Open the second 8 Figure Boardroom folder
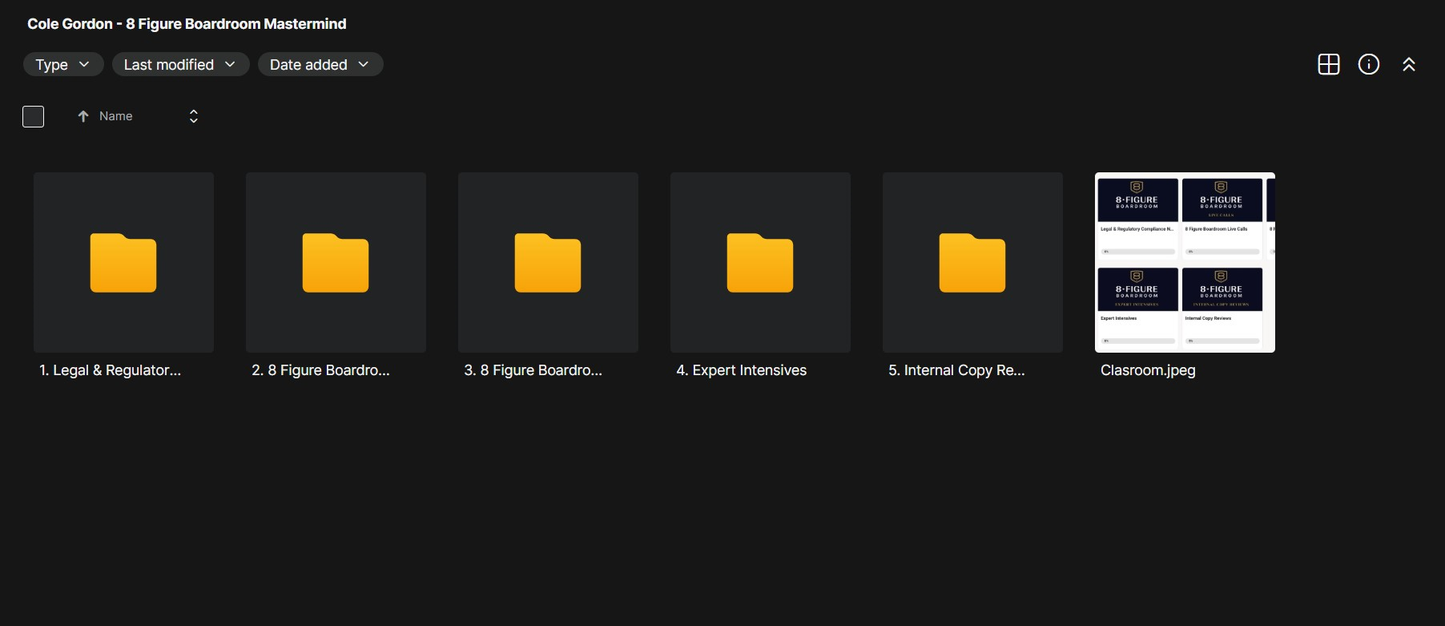The width and height of the screenshot is (1445, 626). (x=335, y=262)
